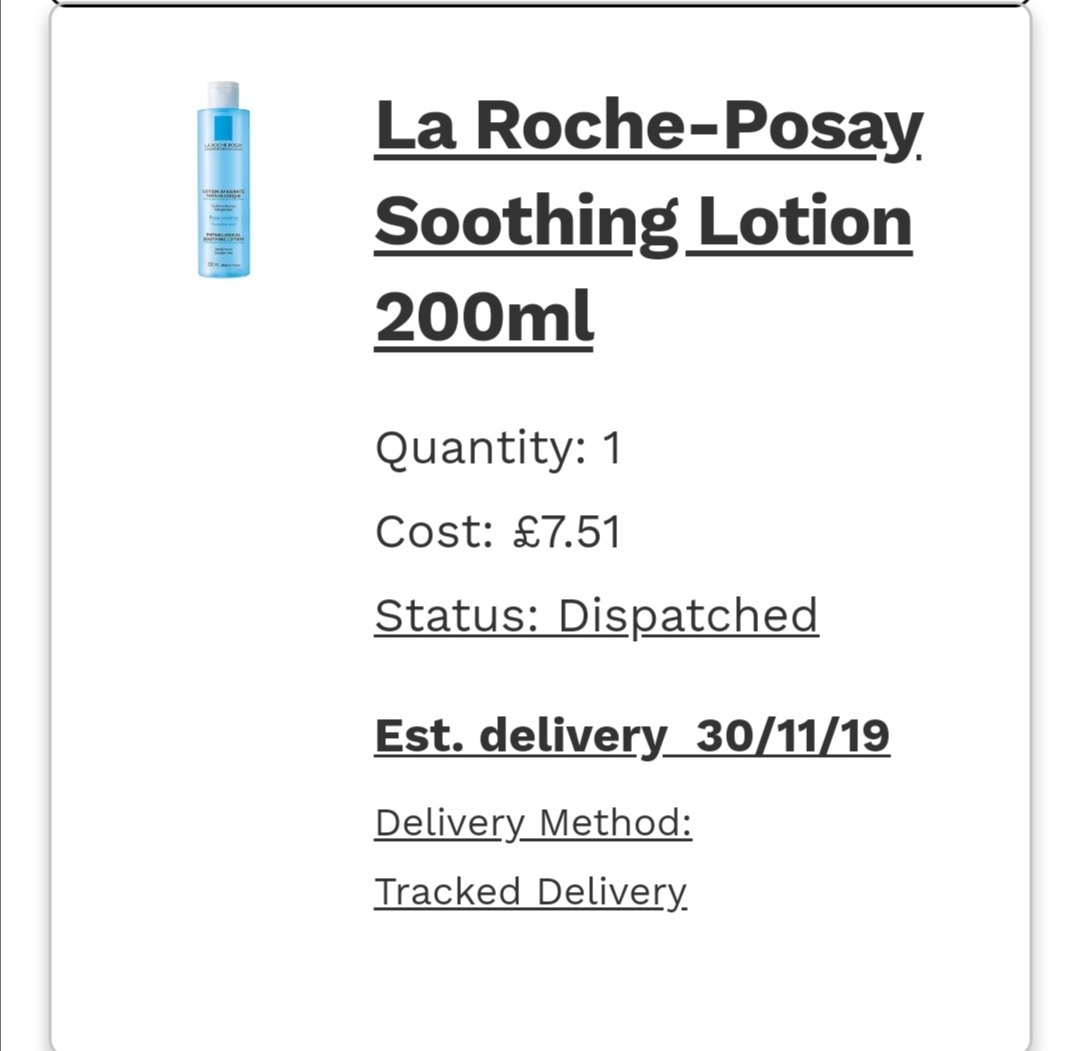
Task: Click the word "Lotion" in the product title
Action: pos(804,222)
